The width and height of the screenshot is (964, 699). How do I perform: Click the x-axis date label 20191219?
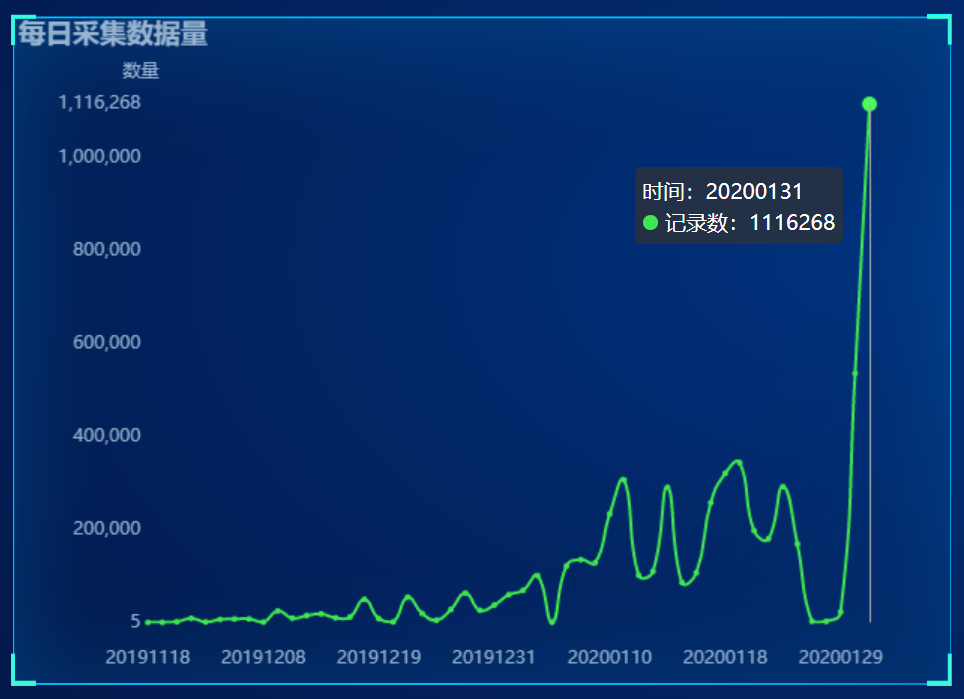pyautogui.click(x=379, y=657)
